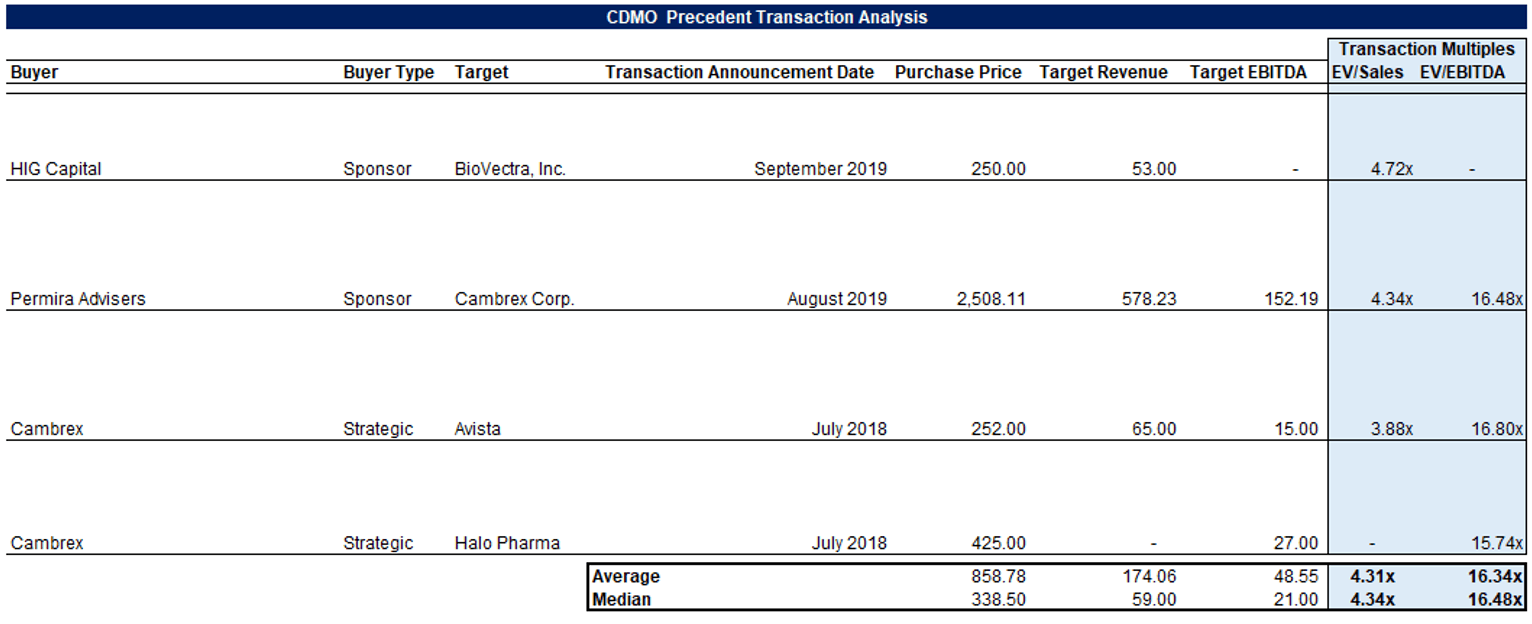Click the EV/EBITDA column header
The width and height of the screenshot is (1532, 624).
tap(1462, 72)
